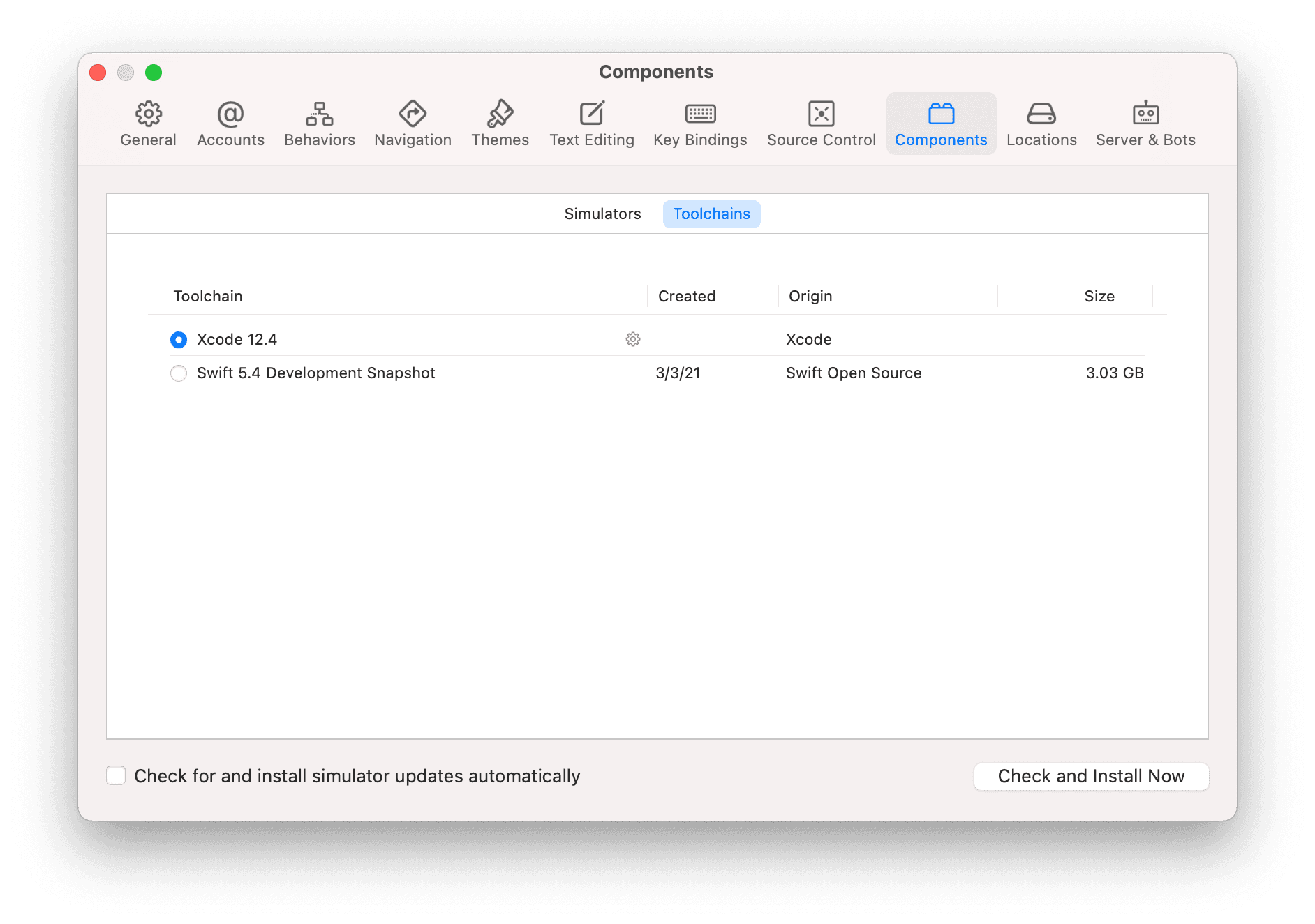
Task: Open the Locations preferences pane
Action: pos(1041,123)
